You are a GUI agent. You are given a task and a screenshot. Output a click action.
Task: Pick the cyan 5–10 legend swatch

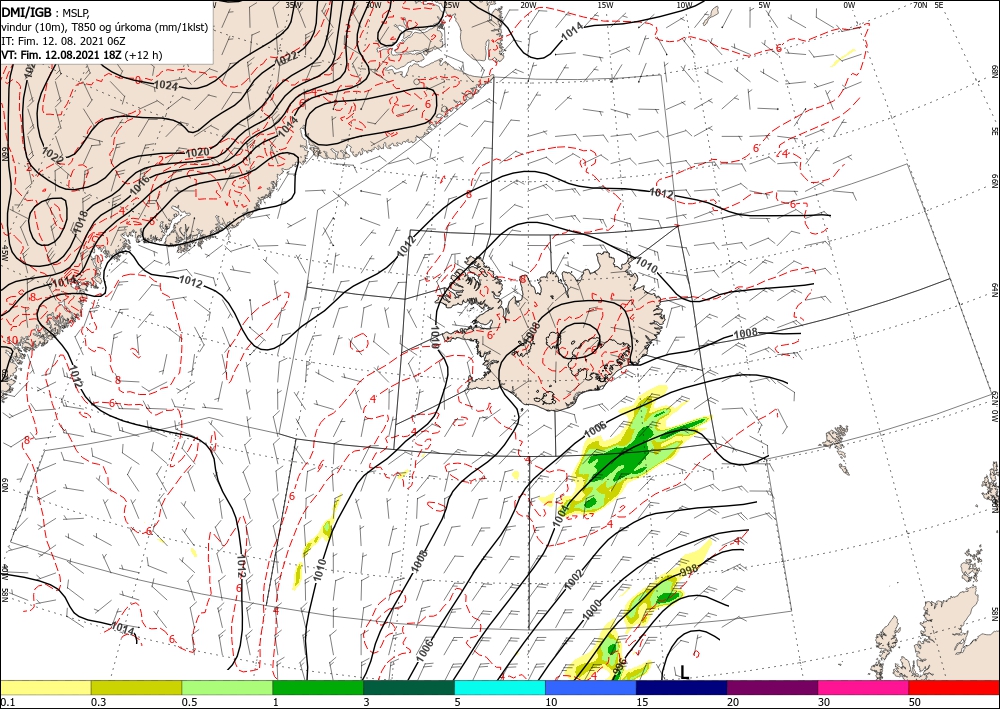500,687
